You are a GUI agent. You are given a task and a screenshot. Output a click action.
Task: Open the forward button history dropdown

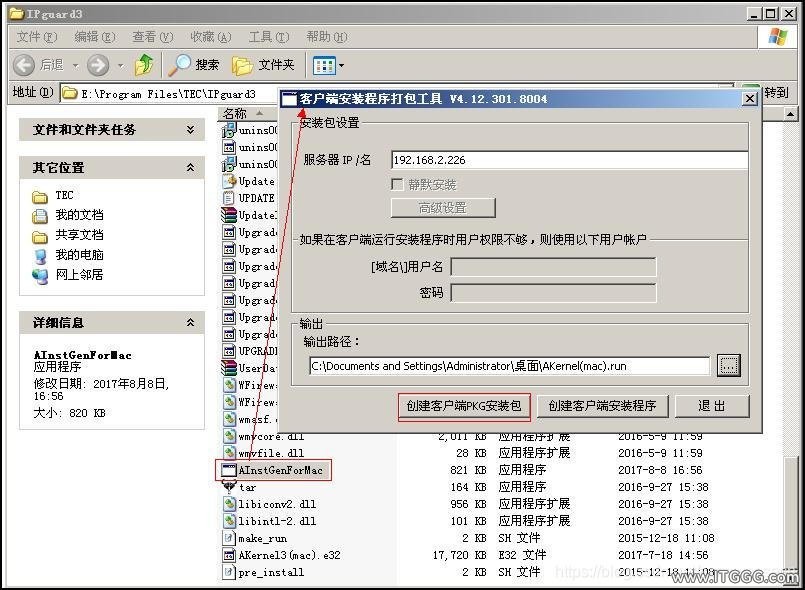coord(121,66)
